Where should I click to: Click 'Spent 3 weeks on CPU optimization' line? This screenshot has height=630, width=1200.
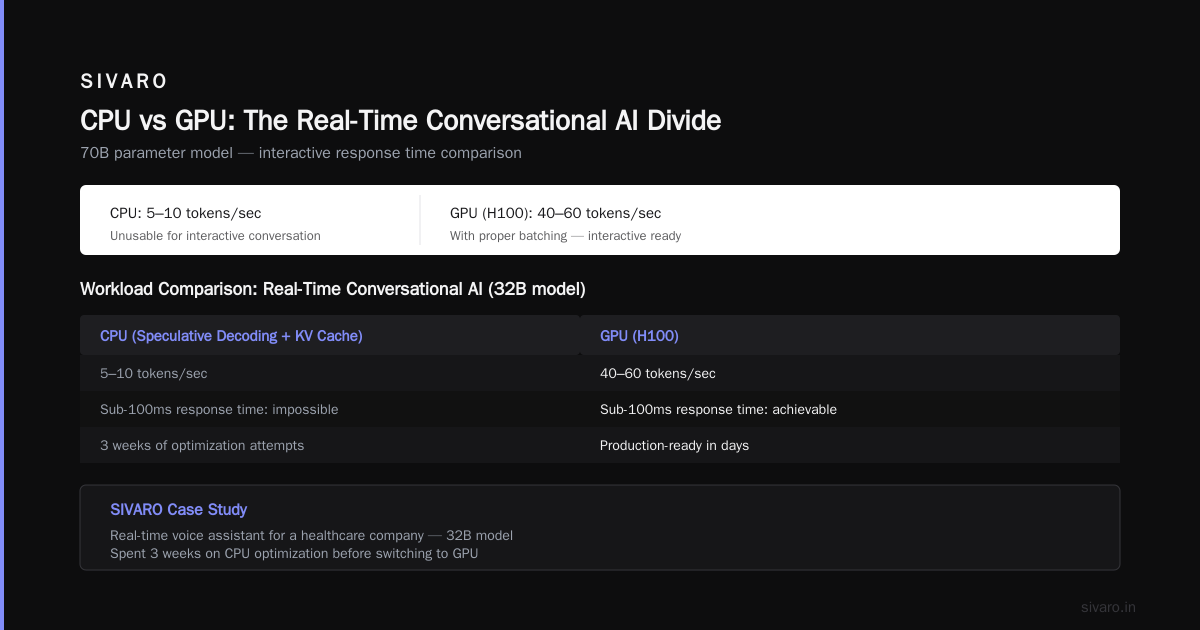pos(294,553)
